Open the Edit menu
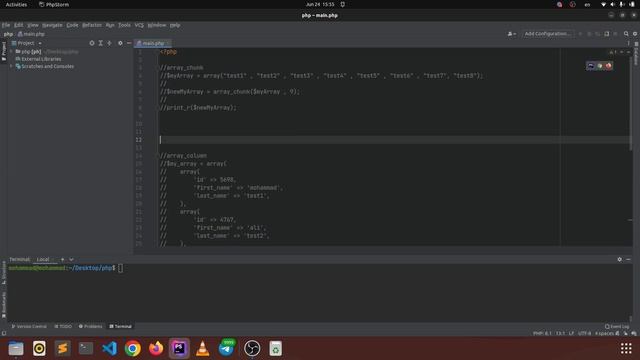This screenshot has height=360, width=640. tap(18, 25)
